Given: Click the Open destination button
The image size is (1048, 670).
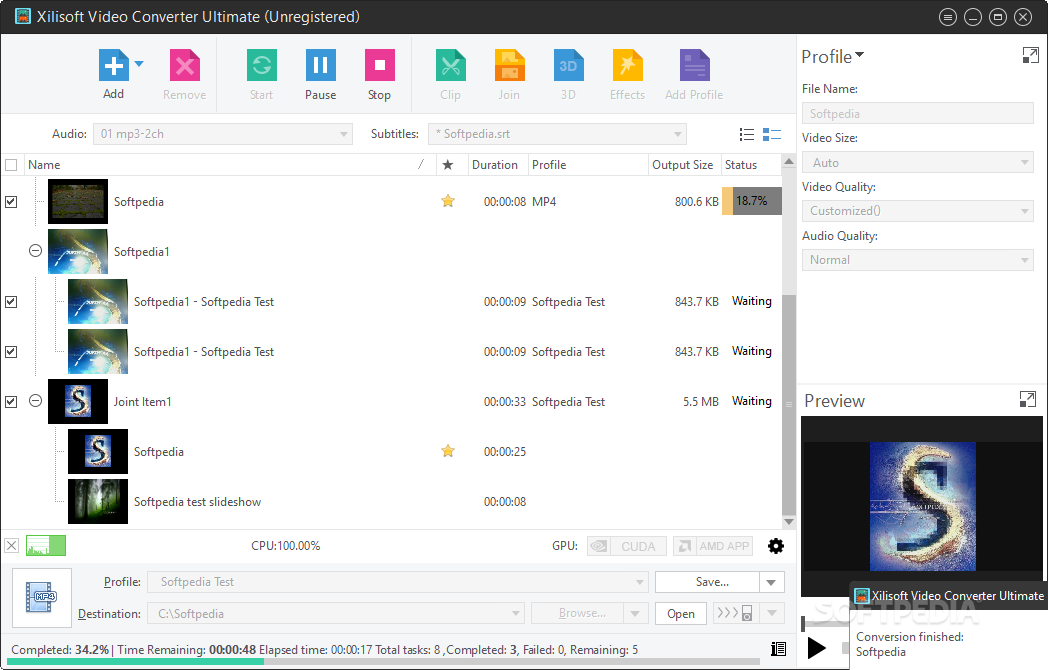Looking at the screenshot, I should coord(680,613).
